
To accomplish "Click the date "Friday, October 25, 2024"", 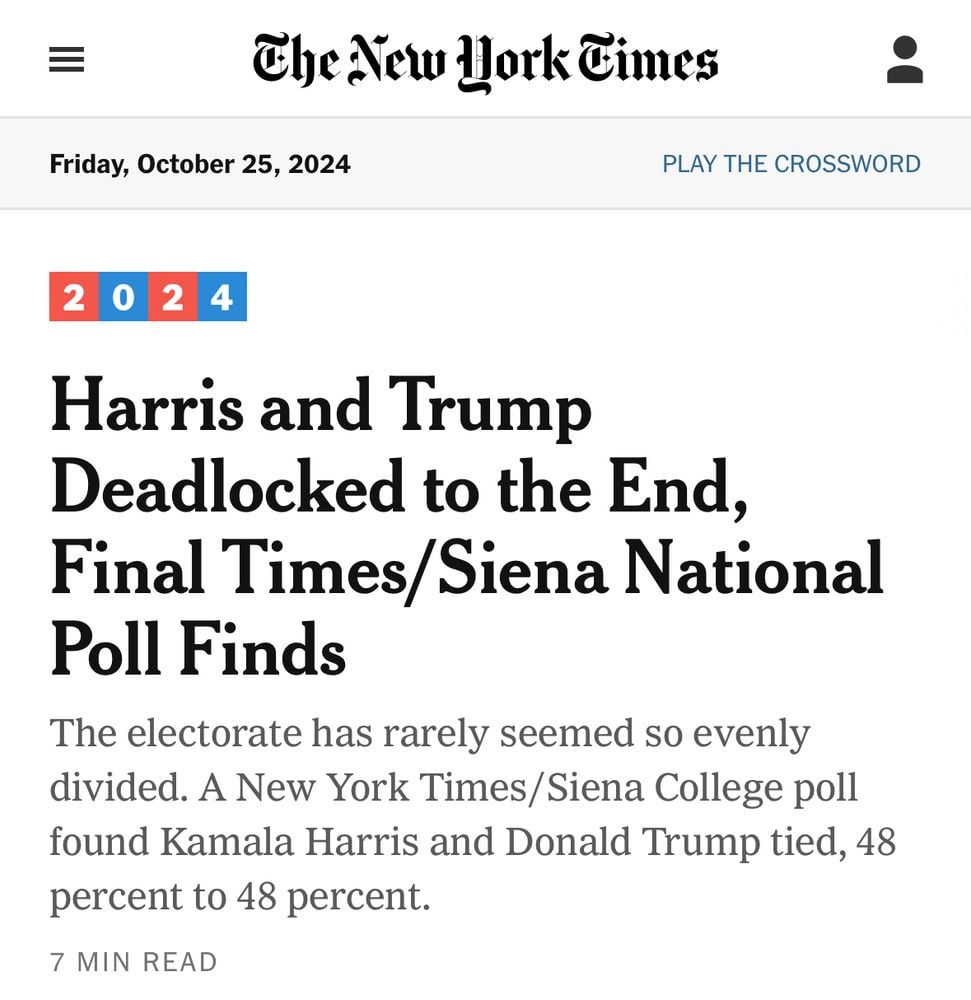I will click(x=200, y=164).
